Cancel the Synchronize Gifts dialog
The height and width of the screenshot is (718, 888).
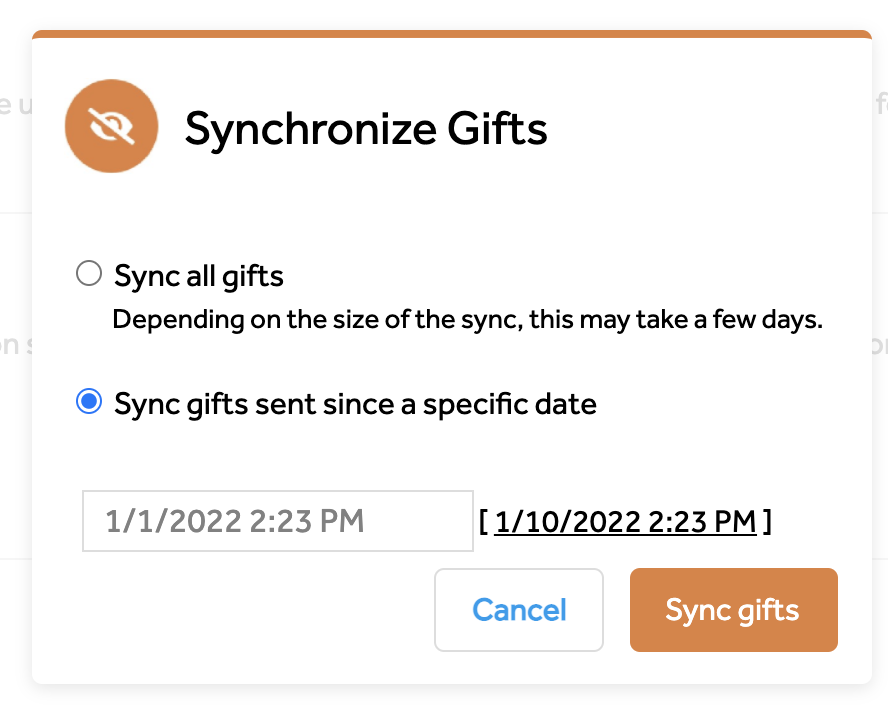tap(519, 610)
